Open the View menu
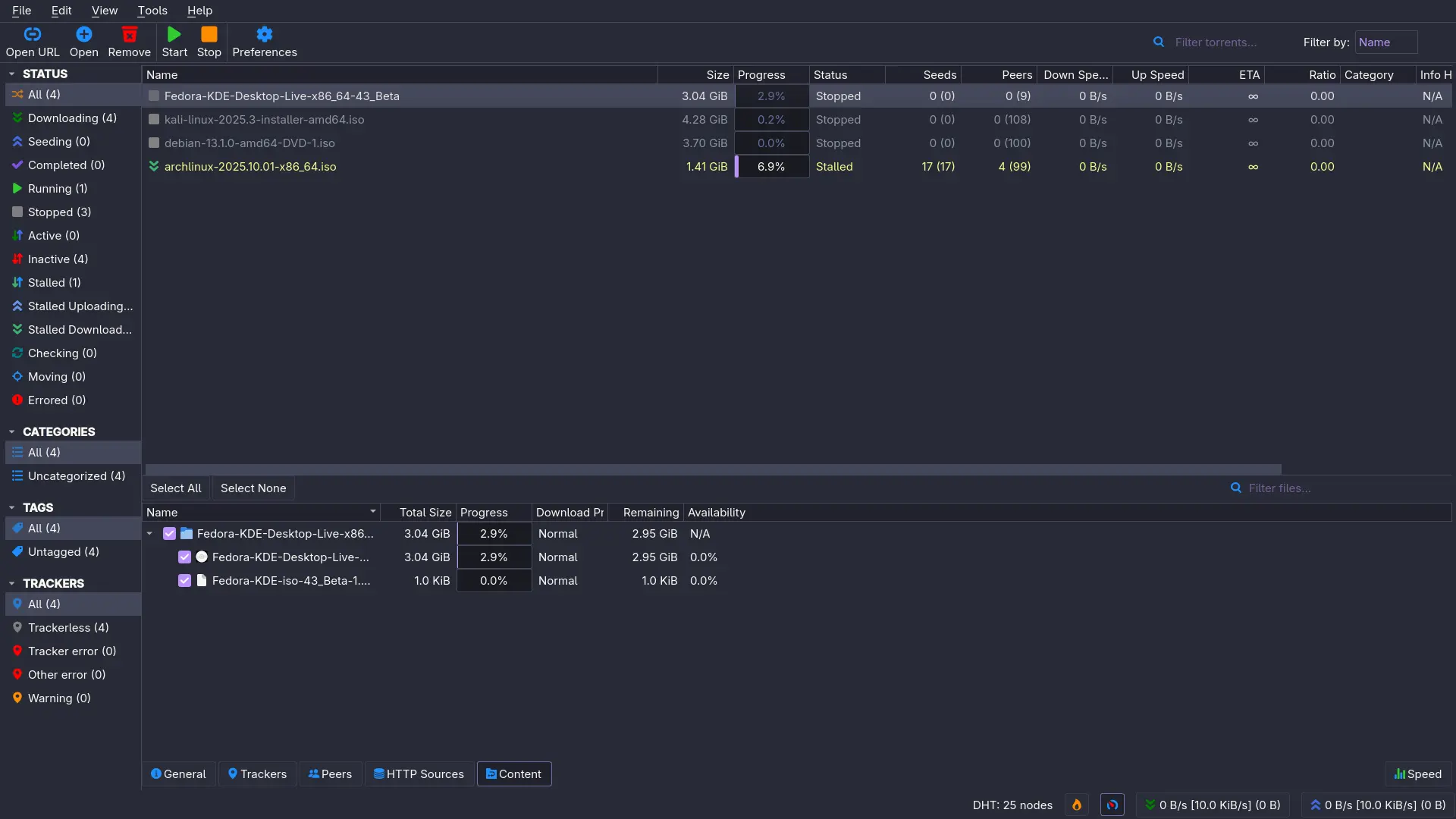This screenshot has width=1456, height=819. [x=105, y=11]
